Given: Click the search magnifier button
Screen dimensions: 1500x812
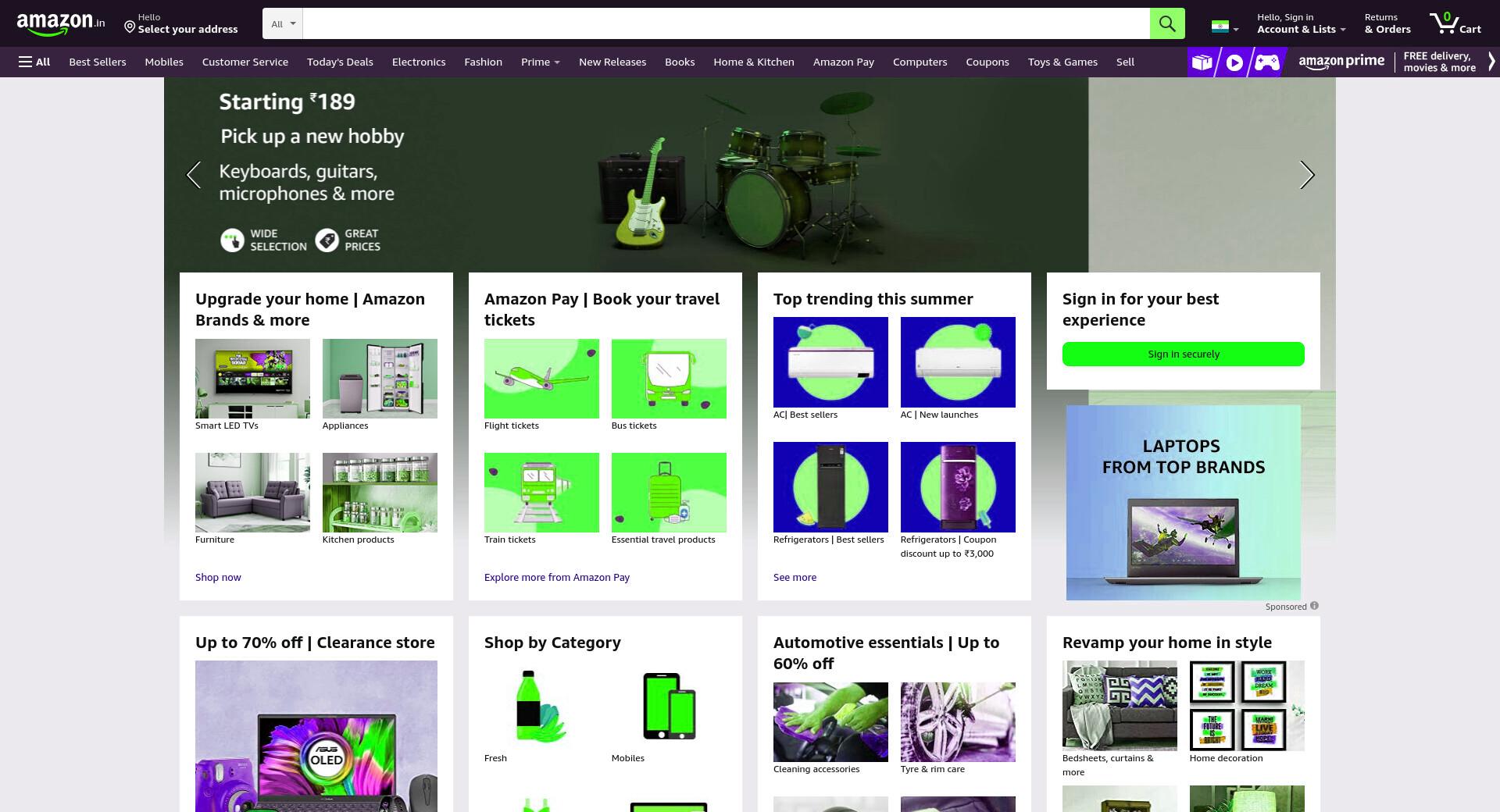Looking at the screenshot, I should (x=1167, y=23).
